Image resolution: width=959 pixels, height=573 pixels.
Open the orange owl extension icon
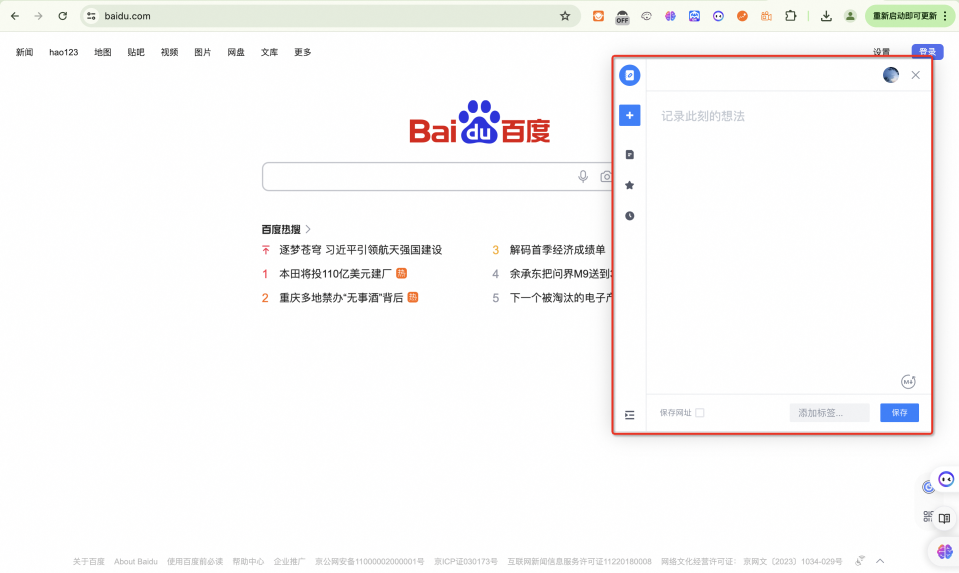[x=598, y=16]
